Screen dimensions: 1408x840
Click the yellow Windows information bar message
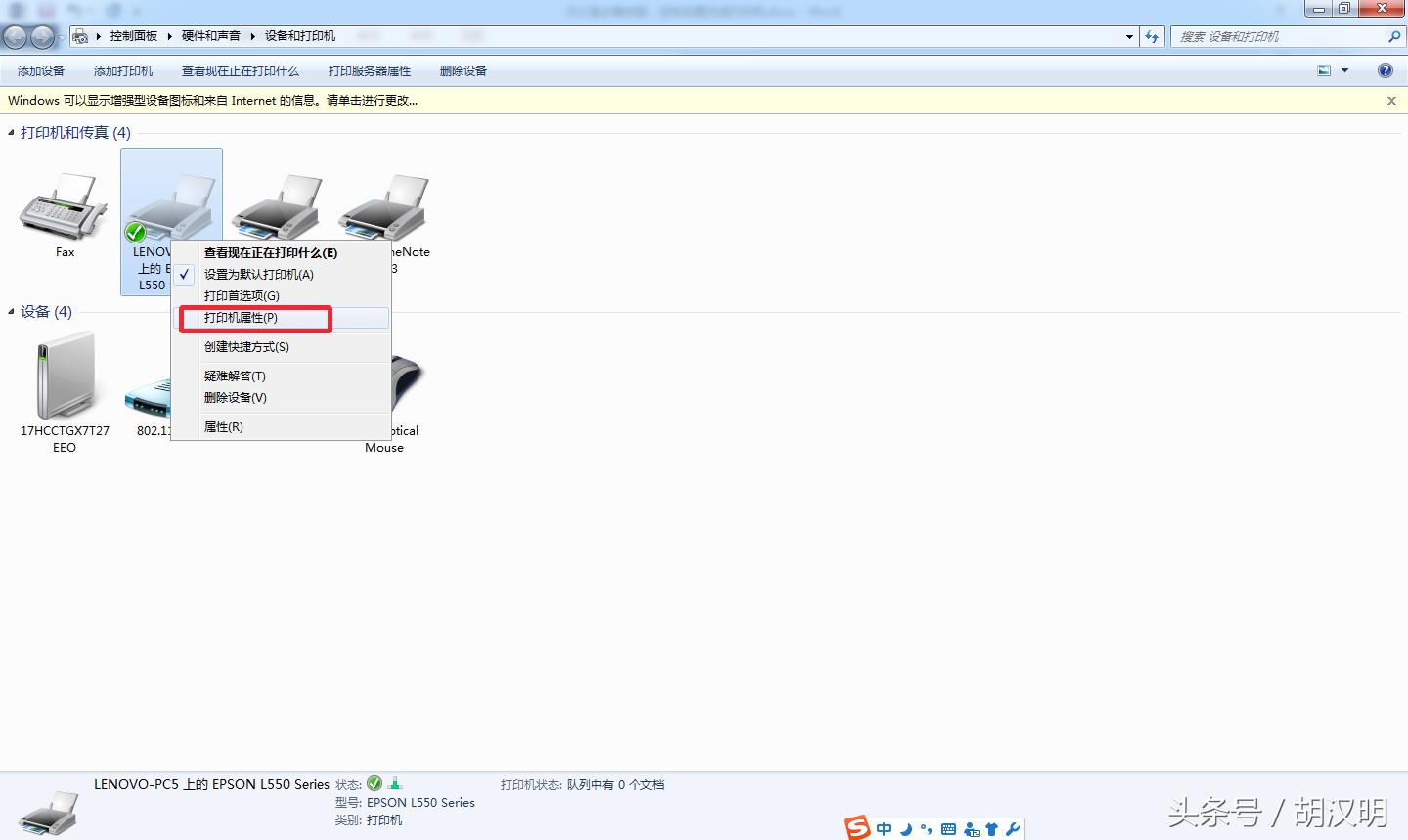coord(213,100)
